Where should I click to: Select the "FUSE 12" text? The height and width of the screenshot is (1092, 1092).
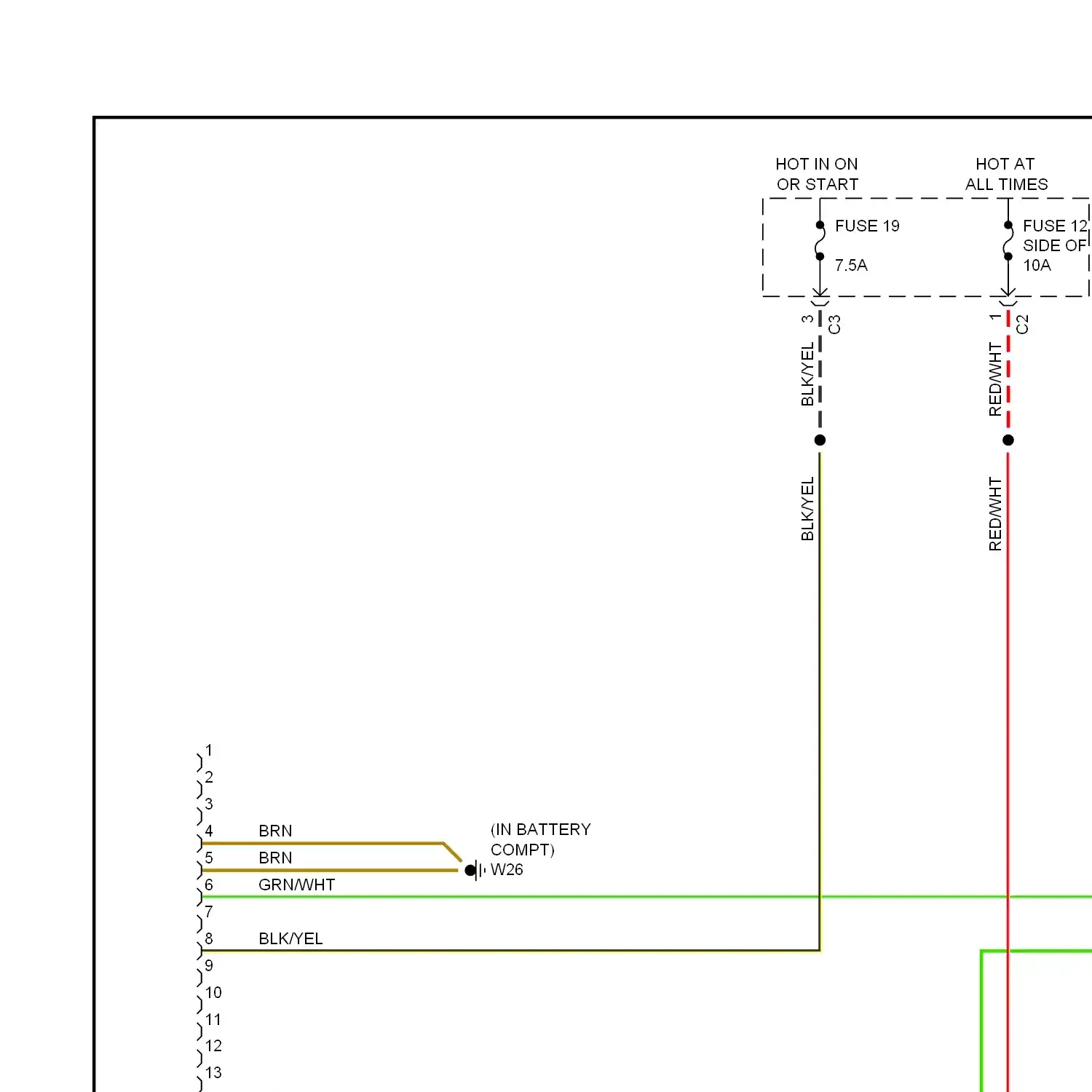tap(1055, 226)
